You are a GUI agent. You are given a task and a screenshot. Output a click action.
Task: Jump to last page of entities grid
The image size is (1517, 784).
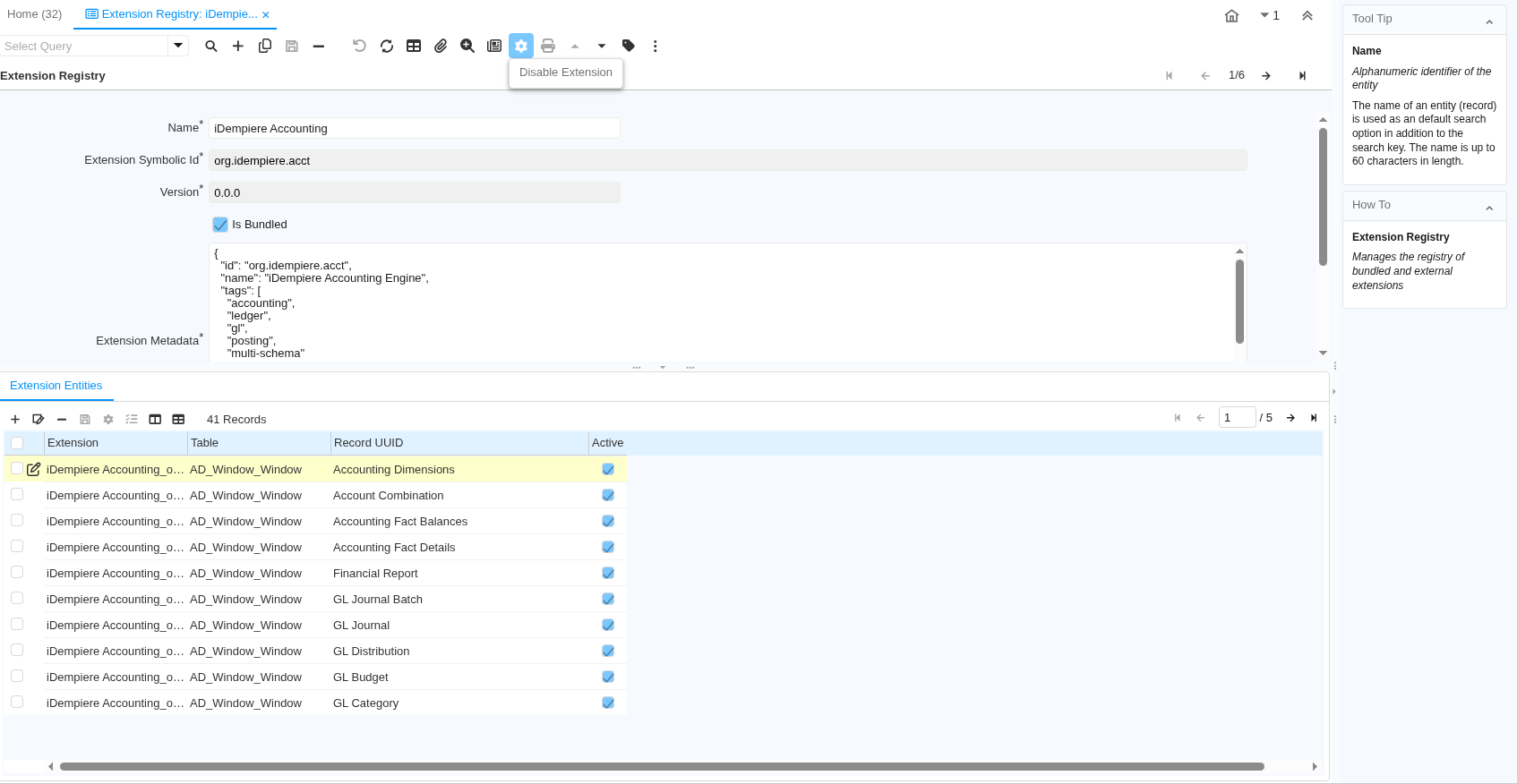coord(1314,418)
